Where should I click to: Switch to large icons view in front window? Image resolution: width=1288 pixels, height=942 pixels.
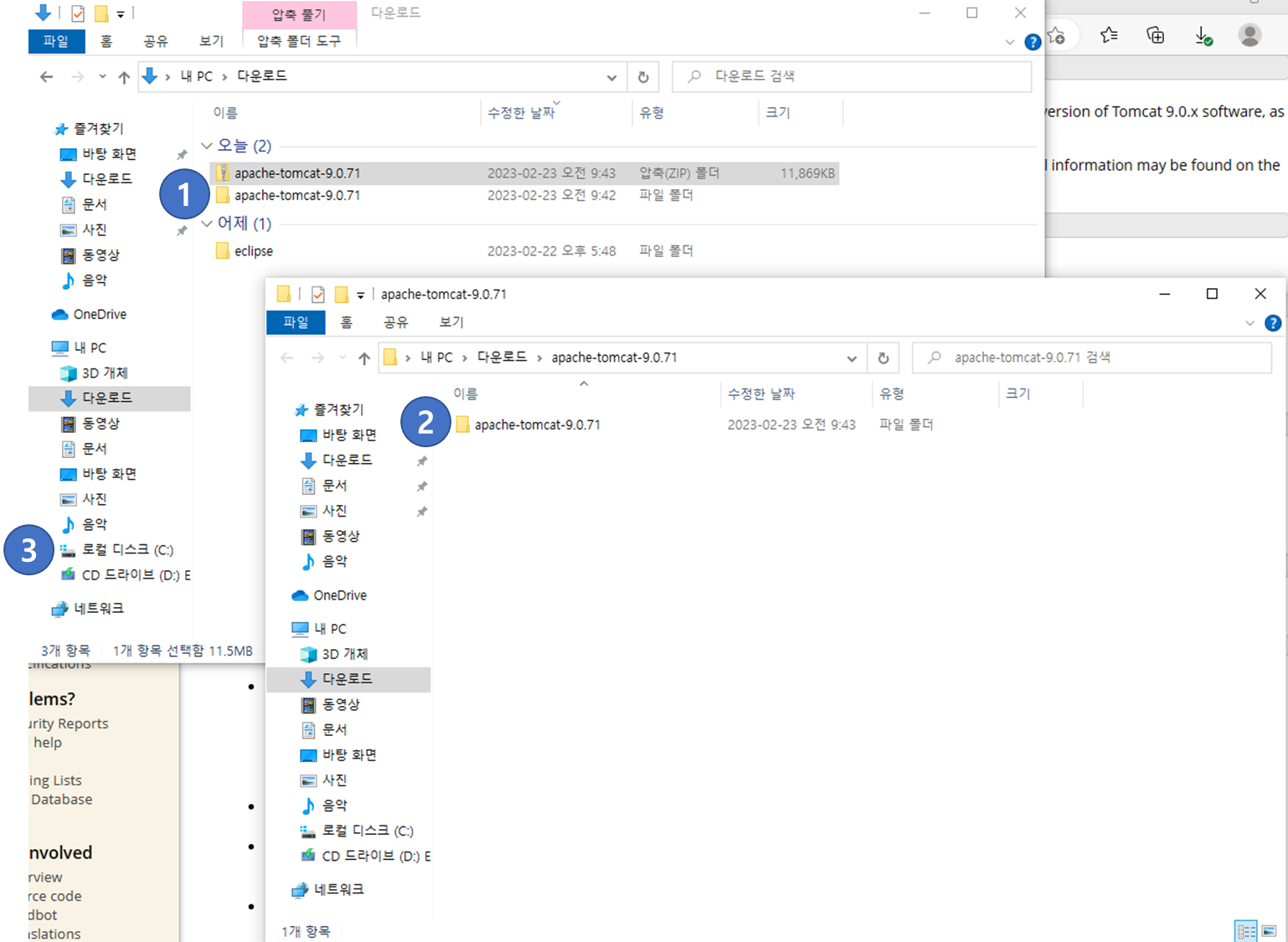click(1270, 931)
